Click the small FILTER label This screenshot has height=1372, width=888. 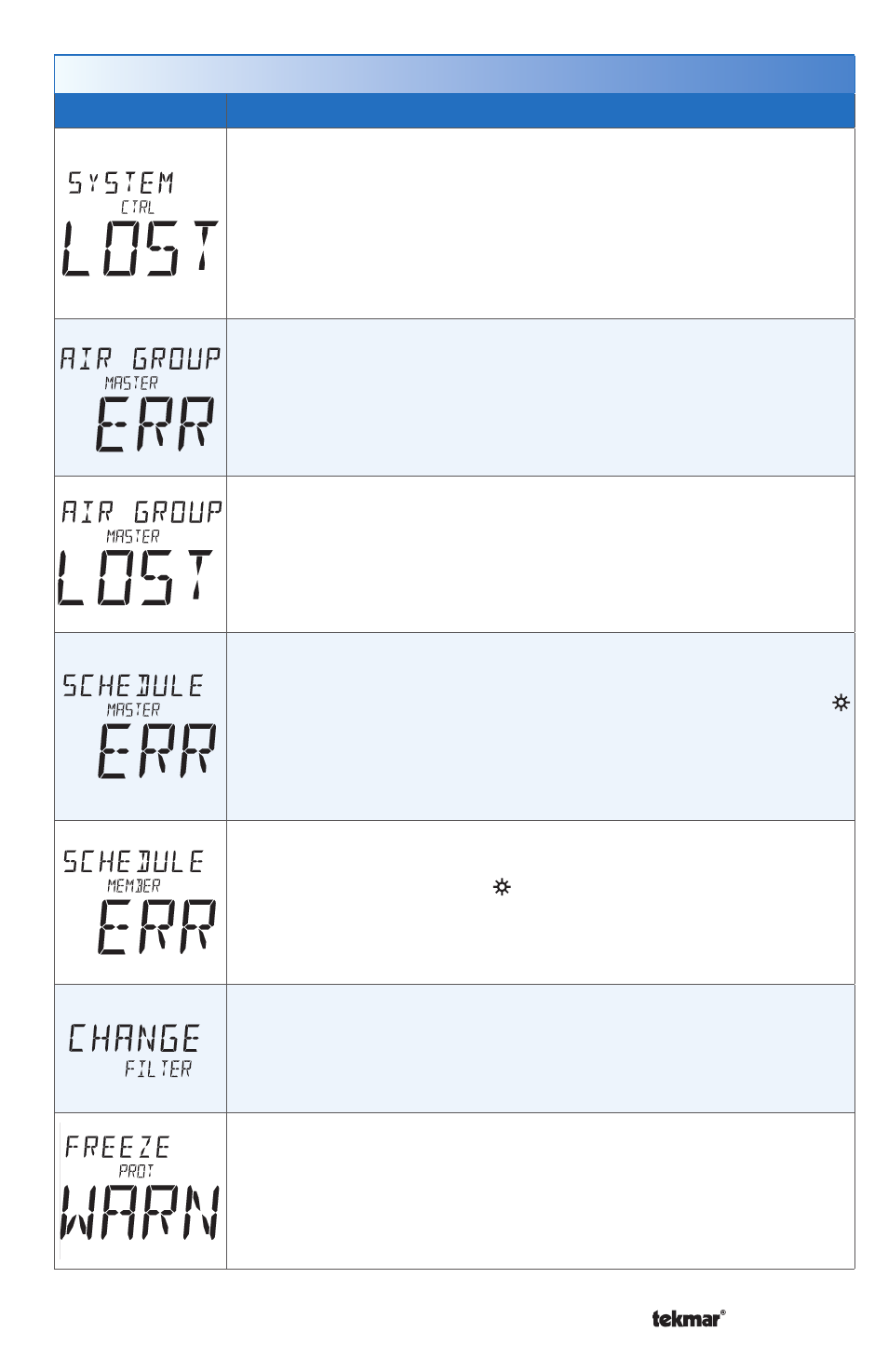point(158,1069)
